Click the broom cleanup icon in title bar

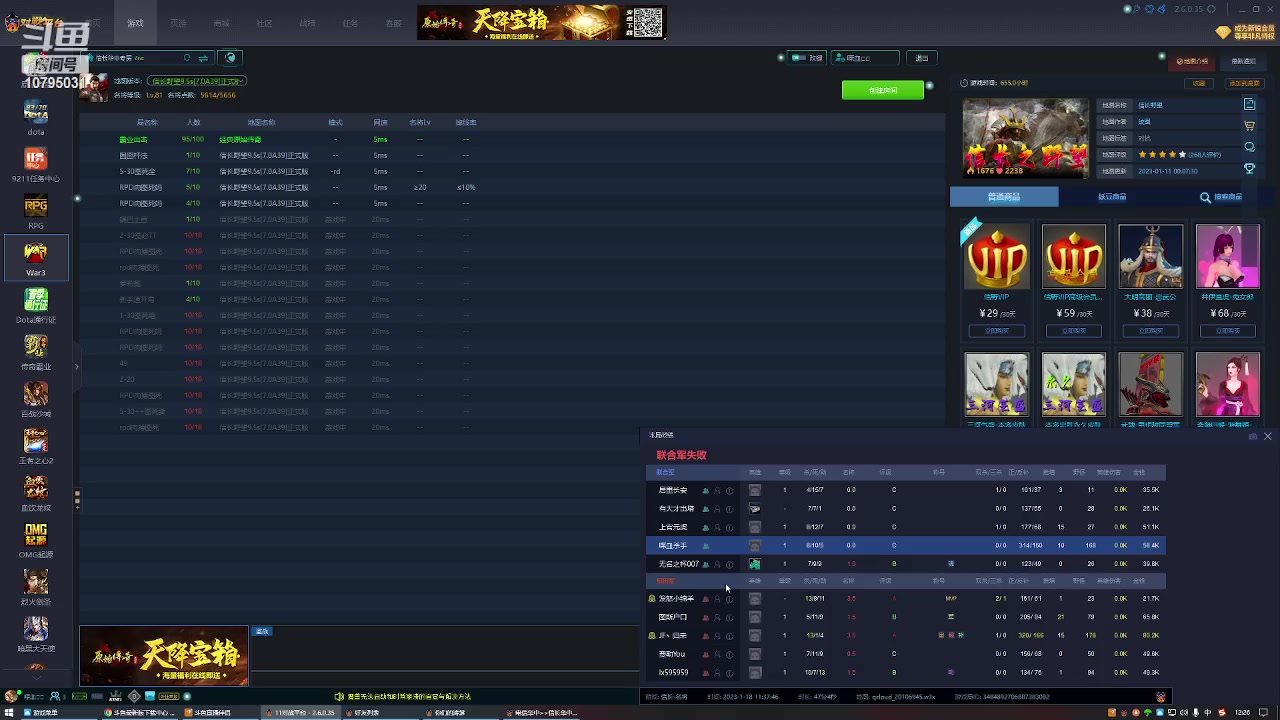tap(1161, 9)
